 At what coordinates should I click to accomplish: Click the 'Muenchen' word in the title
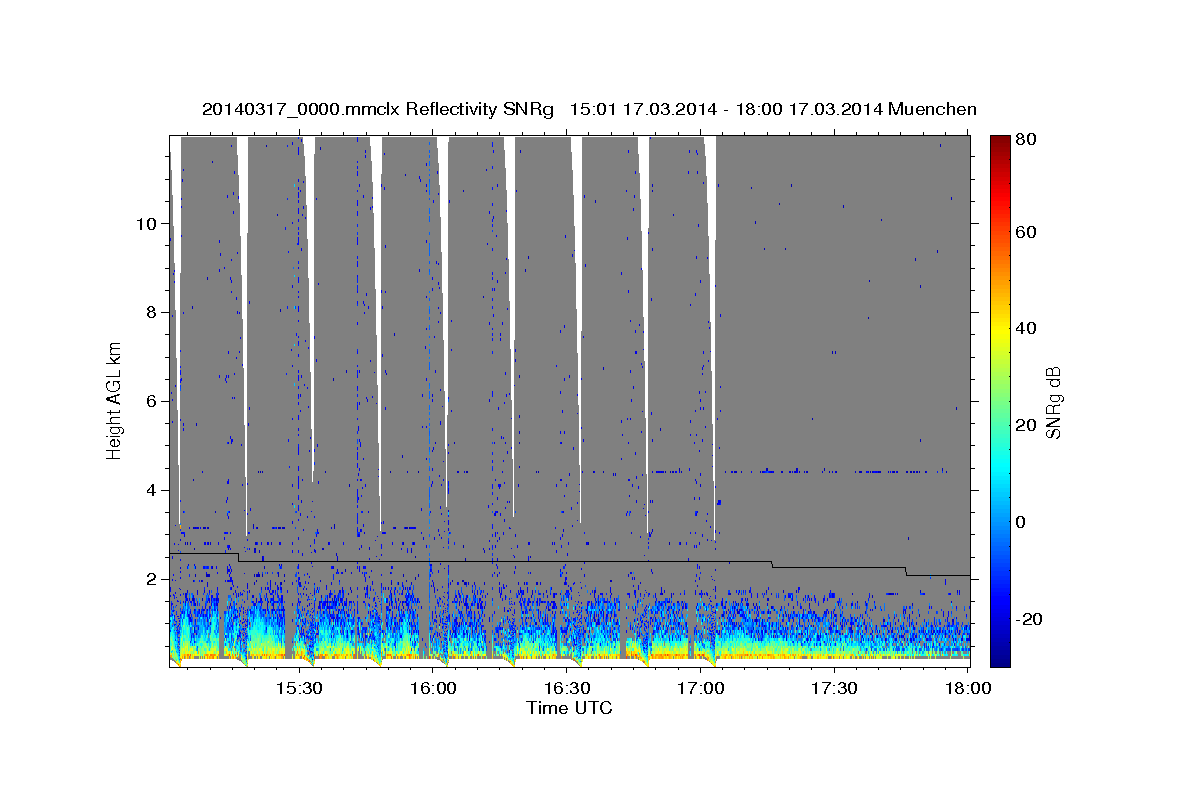[x=932, y=110]
